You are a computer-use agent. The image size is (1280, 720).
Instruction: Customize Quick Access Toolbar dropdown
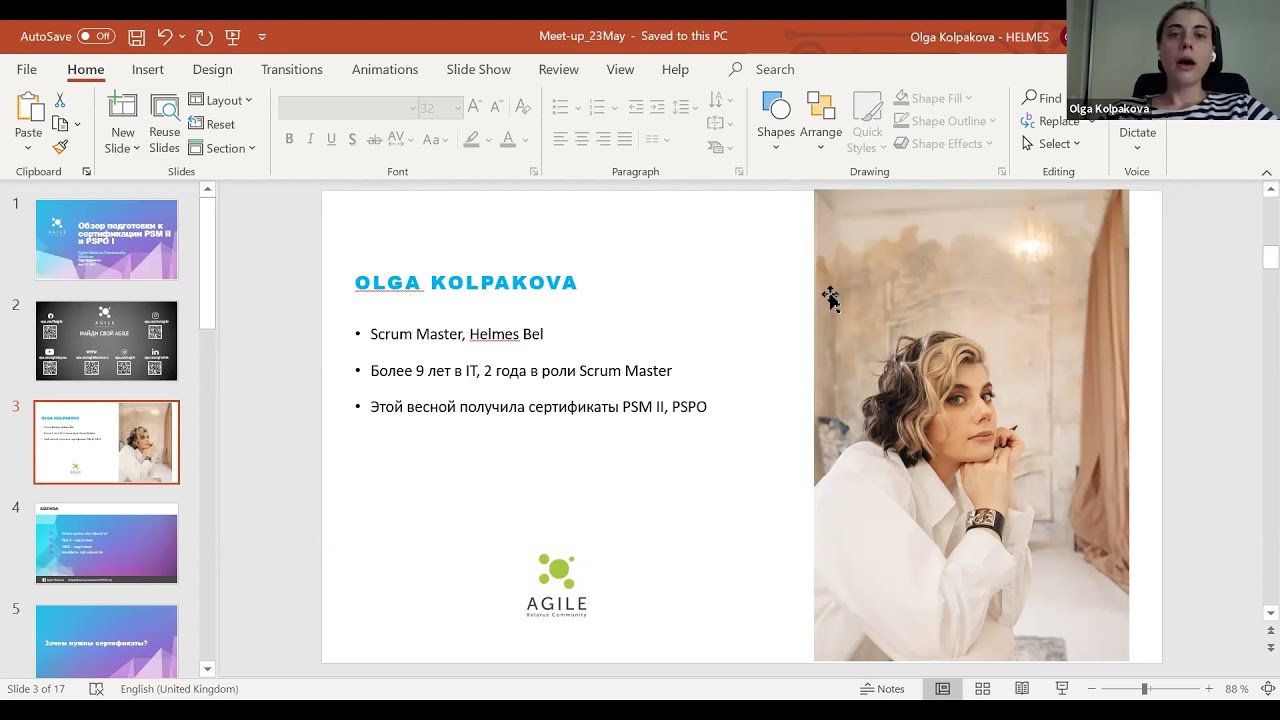point(262,37)
